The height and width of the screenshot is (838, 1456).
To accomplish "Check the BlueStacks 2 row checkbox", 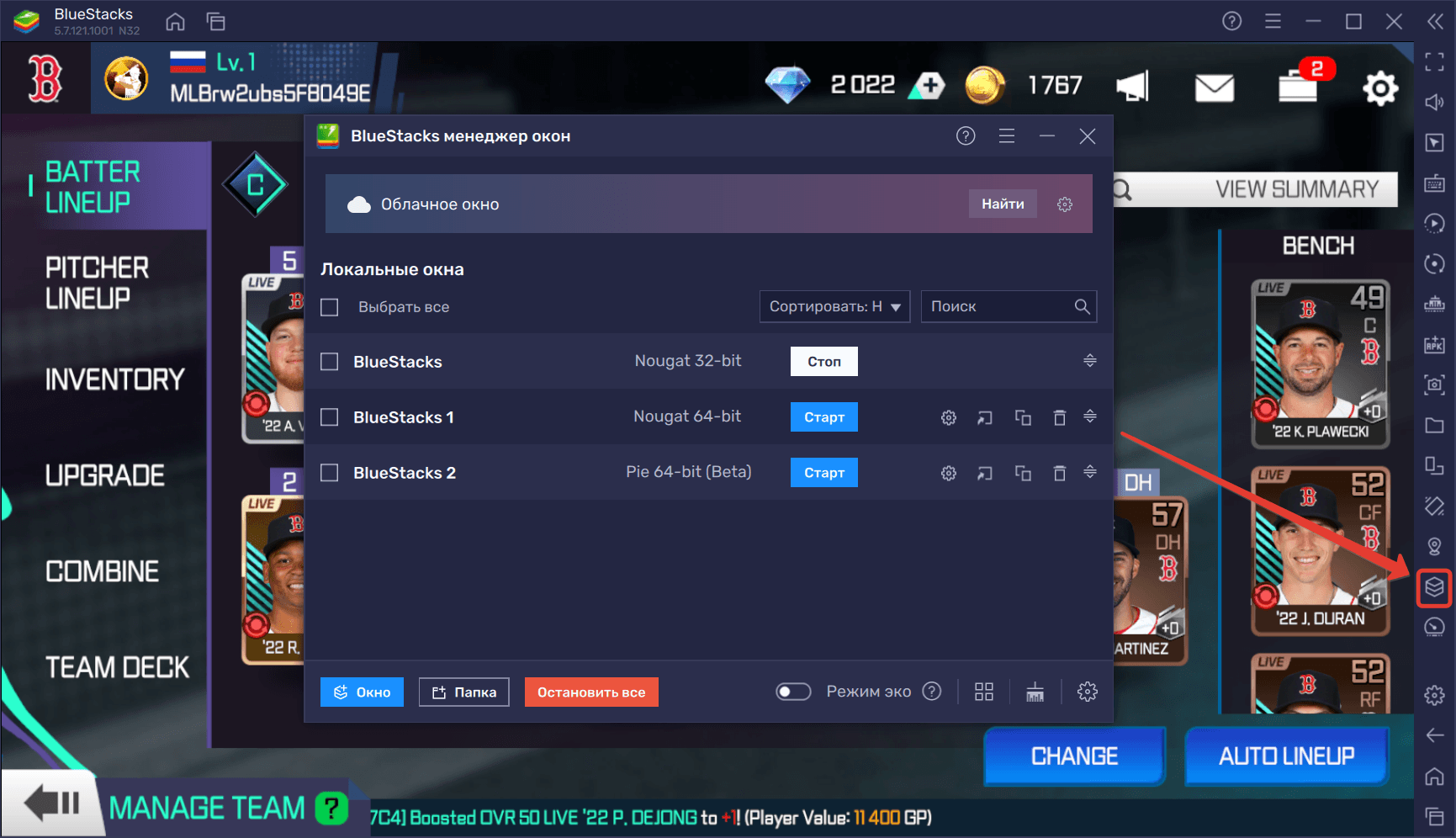I will point(330,473).
